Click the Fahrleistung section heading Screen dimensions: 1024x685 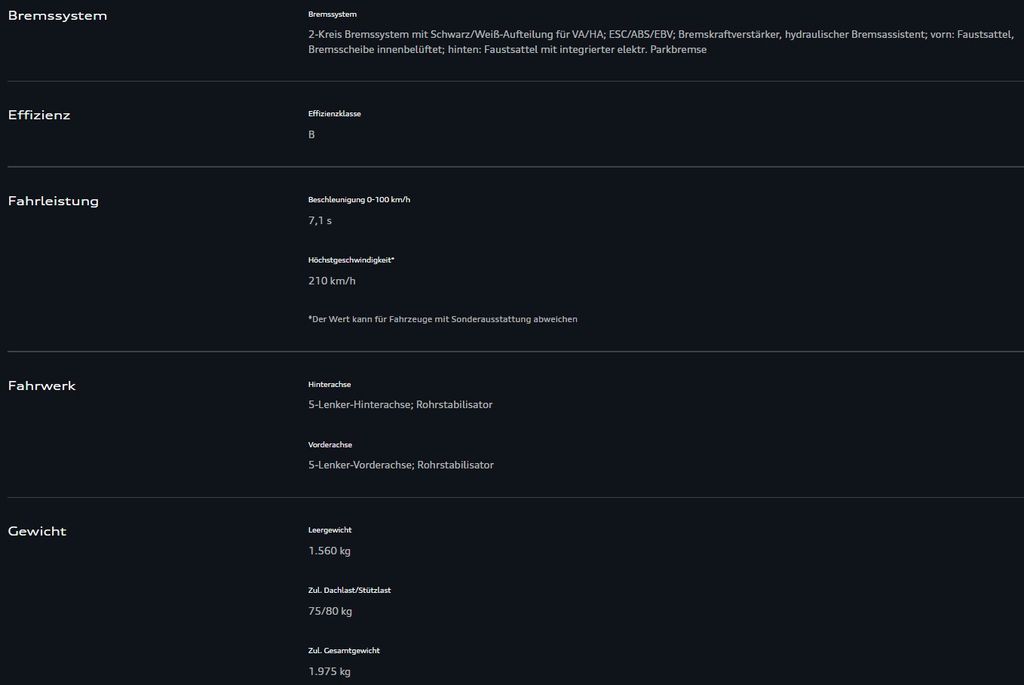click(x=53, y=201)
